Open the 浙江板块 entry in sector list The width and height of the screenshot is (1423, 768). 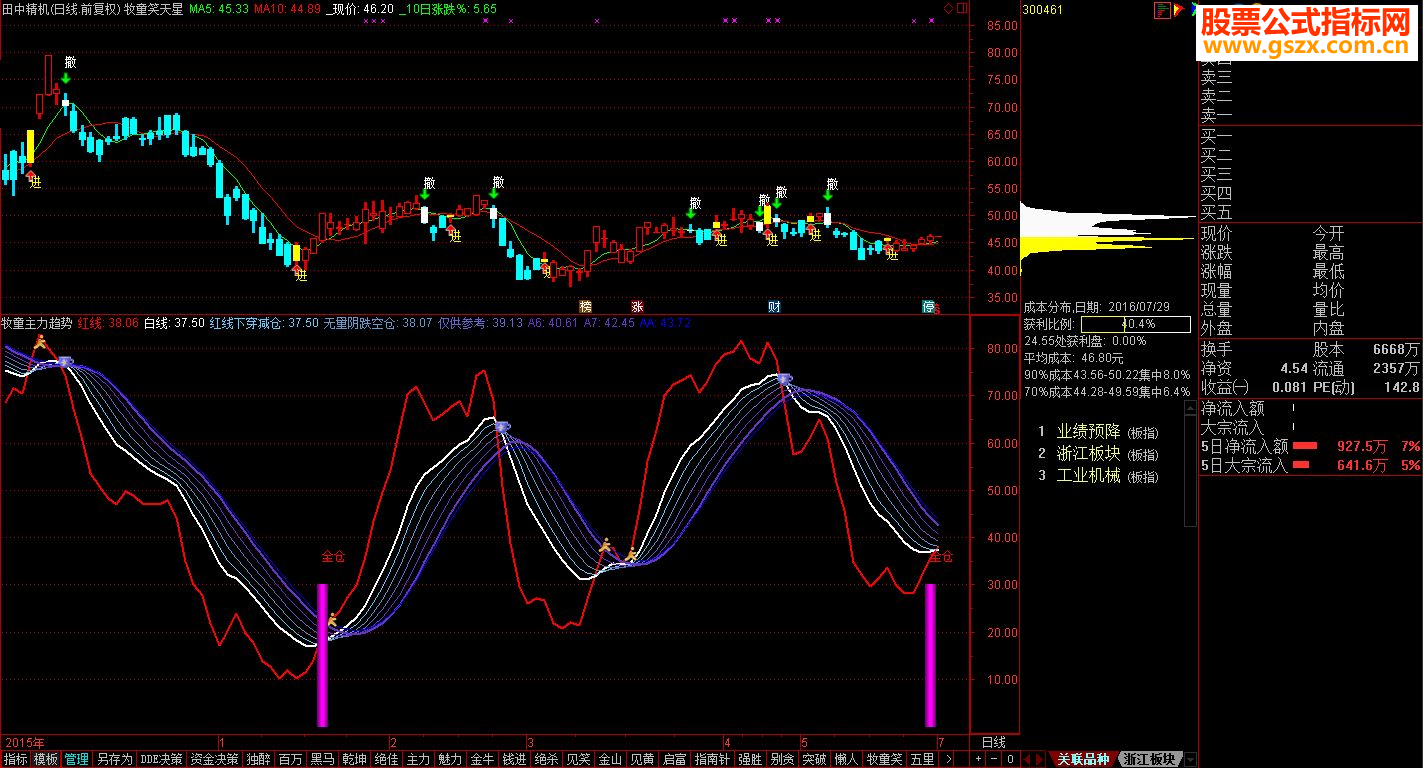[1088, 454]
